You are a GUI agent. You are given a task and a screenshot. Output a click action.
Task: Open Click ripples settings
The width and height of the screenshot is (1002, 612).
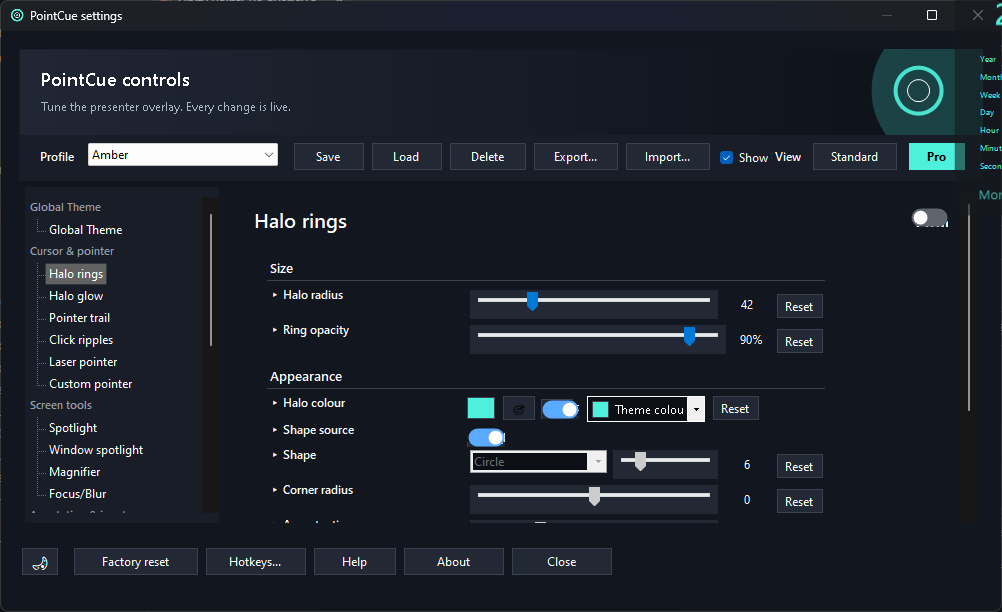coord(81,340)
